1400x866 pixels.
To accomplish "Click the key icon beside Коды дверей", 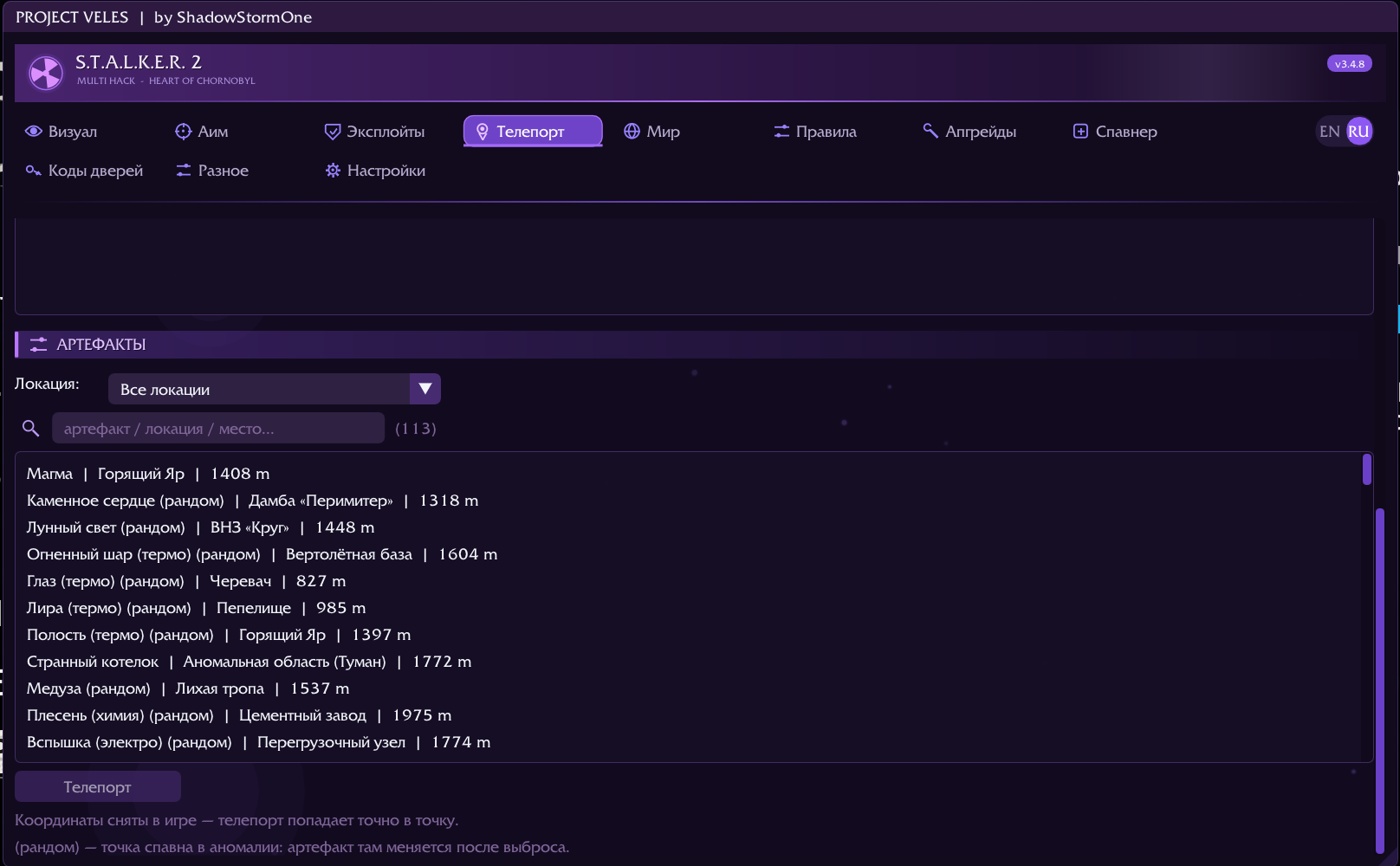I will coord(34,171).
